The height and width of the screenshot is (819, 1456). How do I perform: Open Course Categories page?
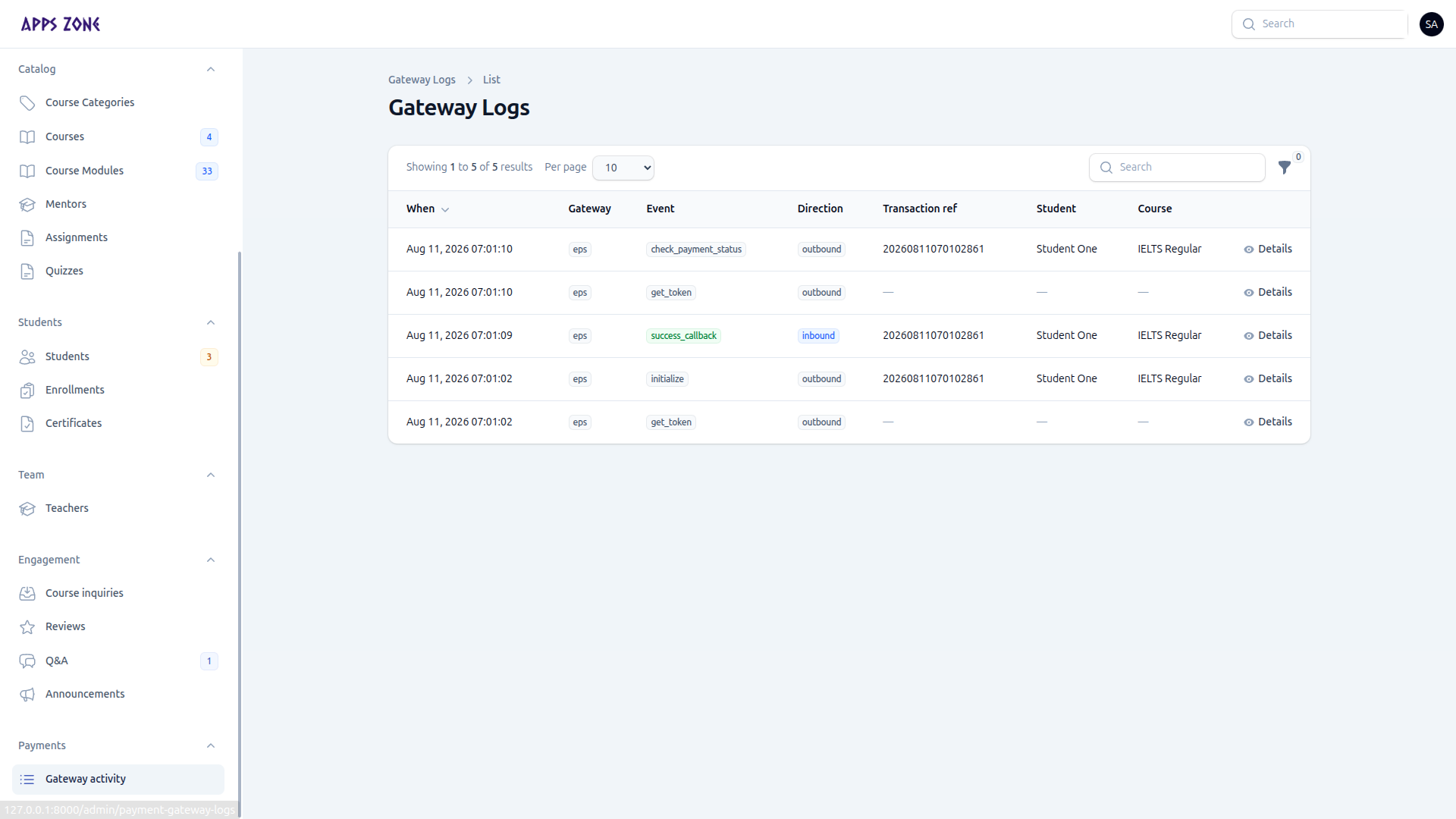[118, 102]
